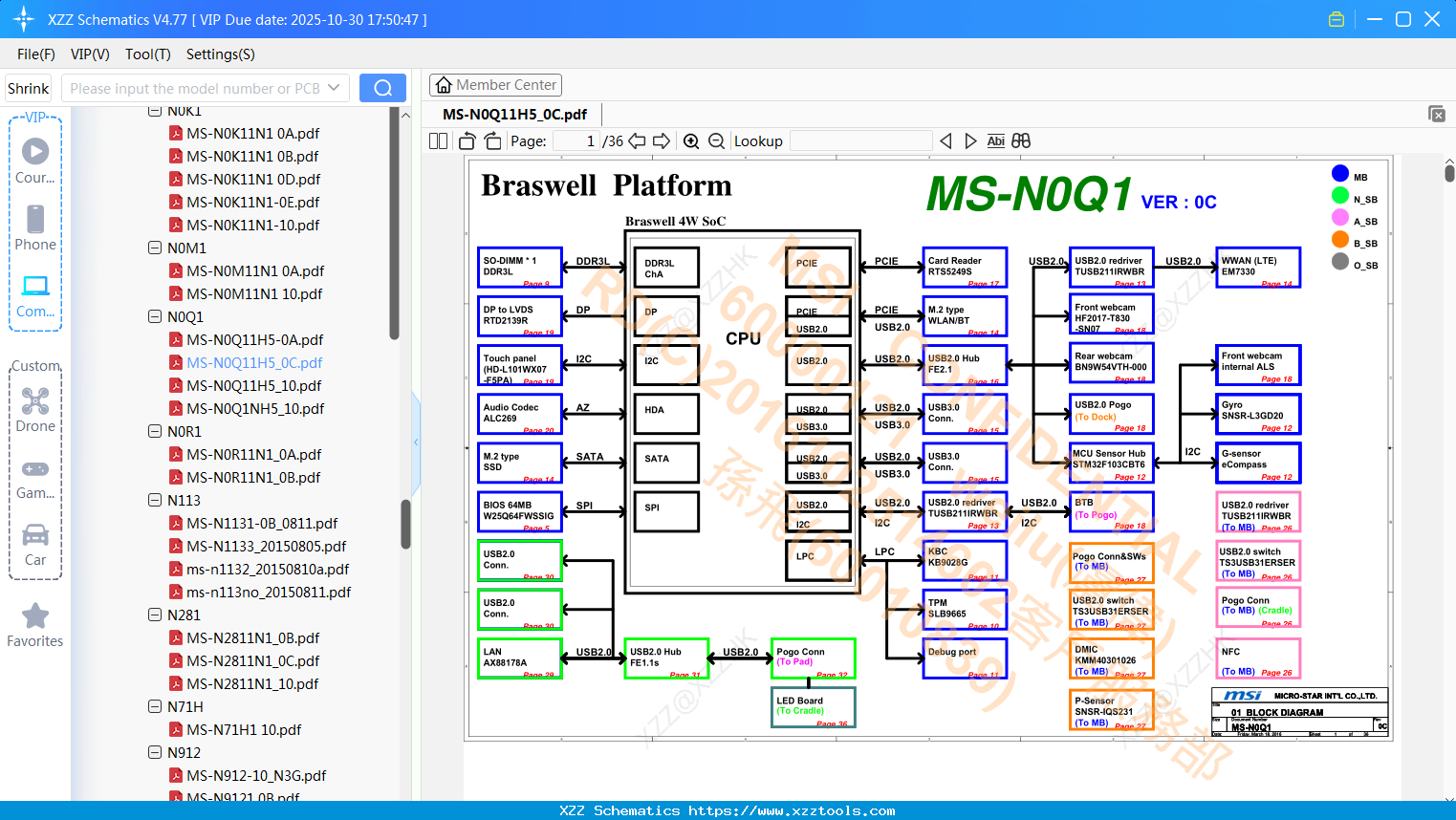Collapse the N0M1 folder
Viewport: 1456px width, 820px height.
[x=155, y=248]
